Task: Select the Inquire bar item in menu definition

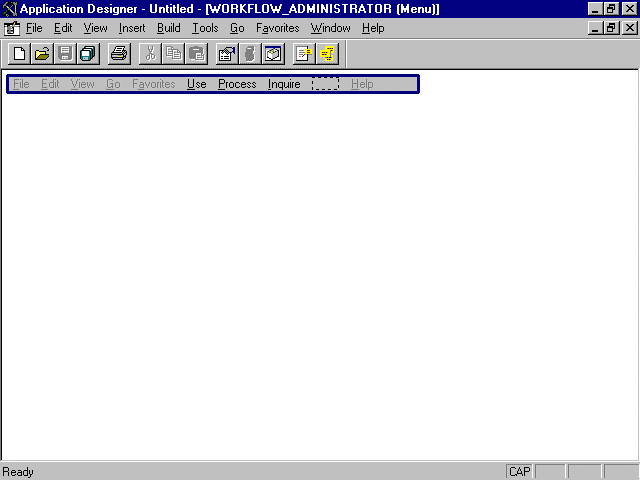Action: [284, 84]
